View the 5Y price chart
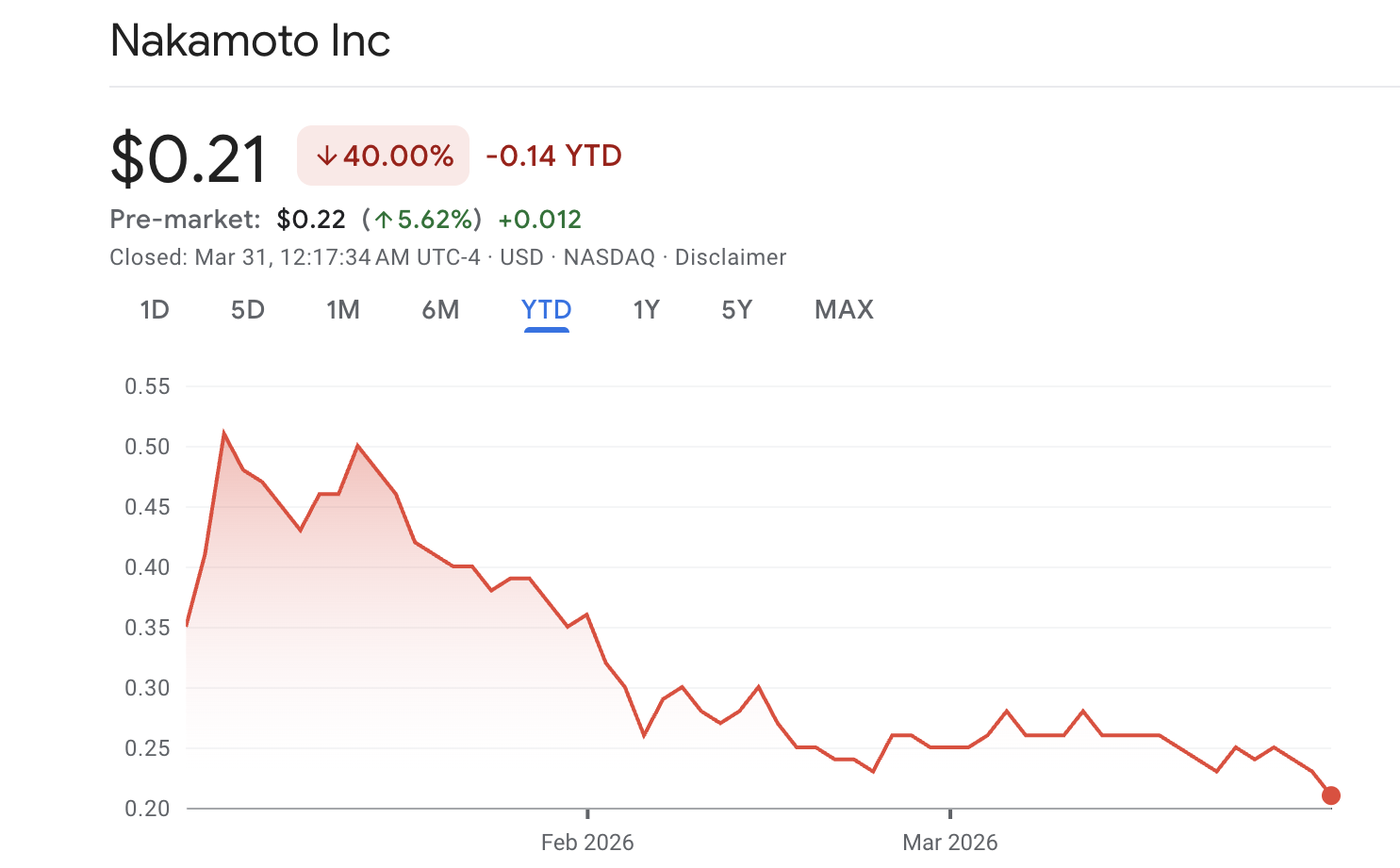Screen dimensions: 1400x868 (737, 310)
